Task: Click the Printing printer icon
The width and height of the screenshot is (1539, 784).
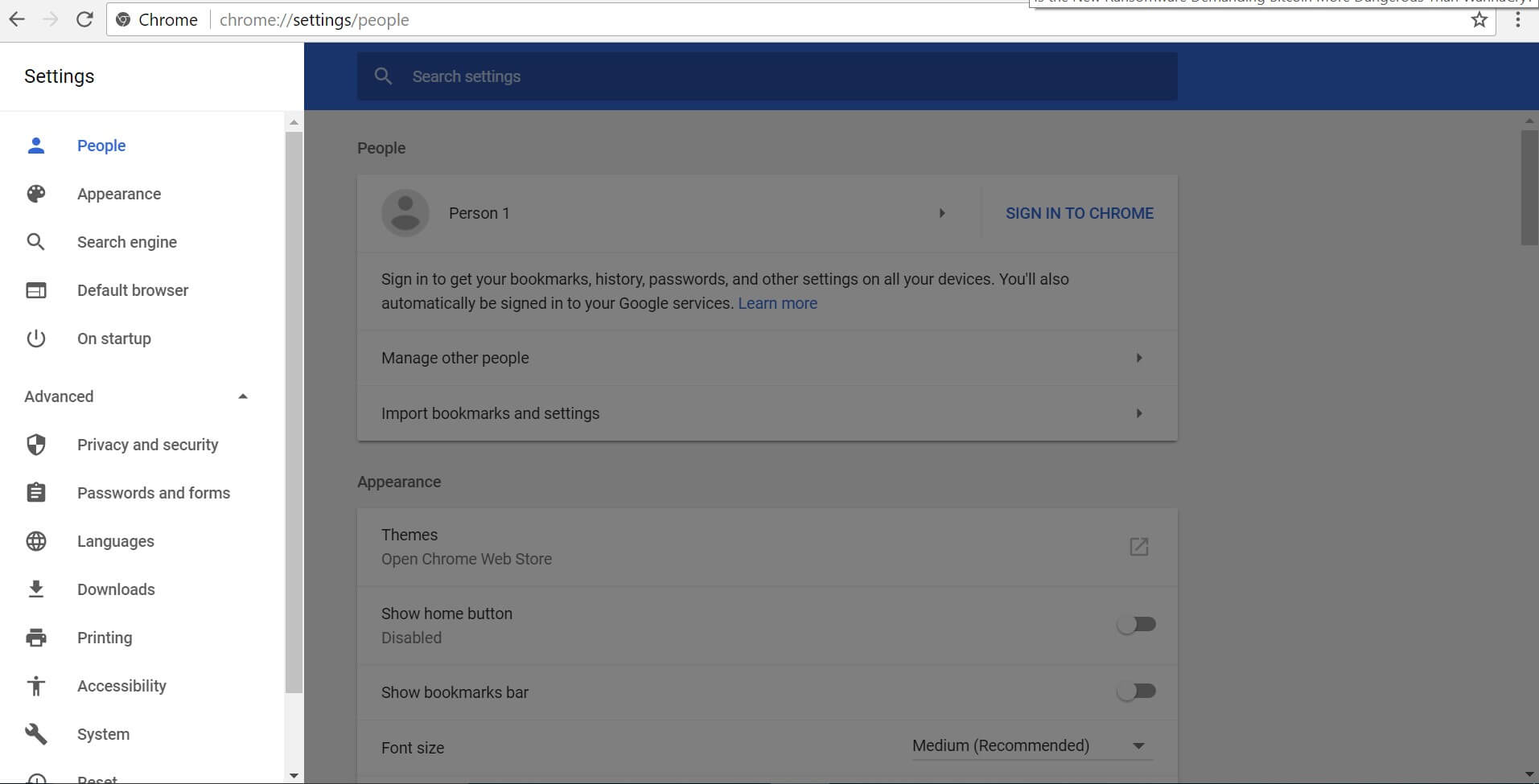Action: pos(36,638)
